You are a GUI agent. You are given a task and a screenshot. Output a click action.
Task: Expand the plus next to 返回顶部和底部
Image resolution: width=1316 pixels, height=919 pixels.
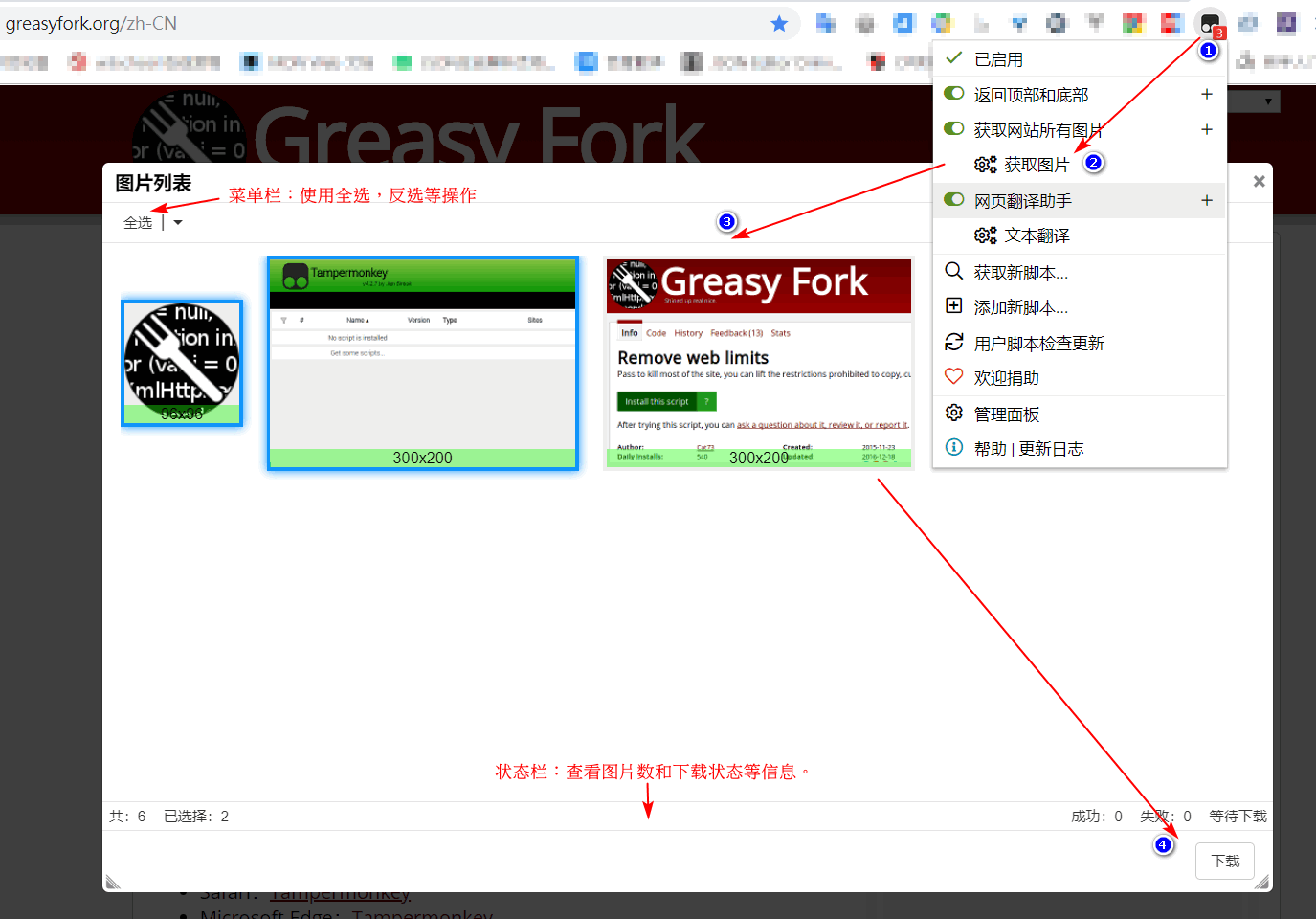[1206, 94]
